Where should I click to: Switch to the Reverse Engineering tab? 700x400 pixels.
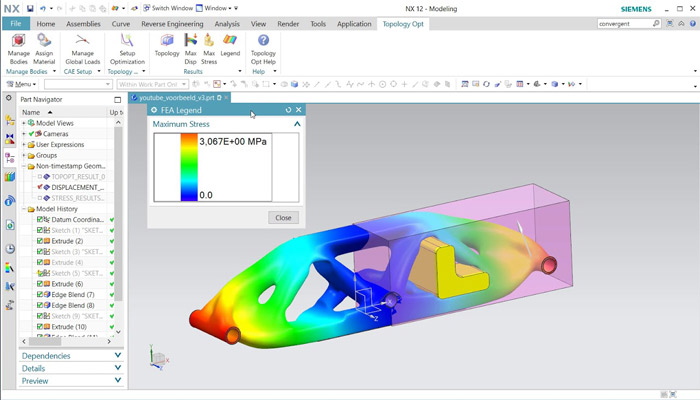(172, 24)
